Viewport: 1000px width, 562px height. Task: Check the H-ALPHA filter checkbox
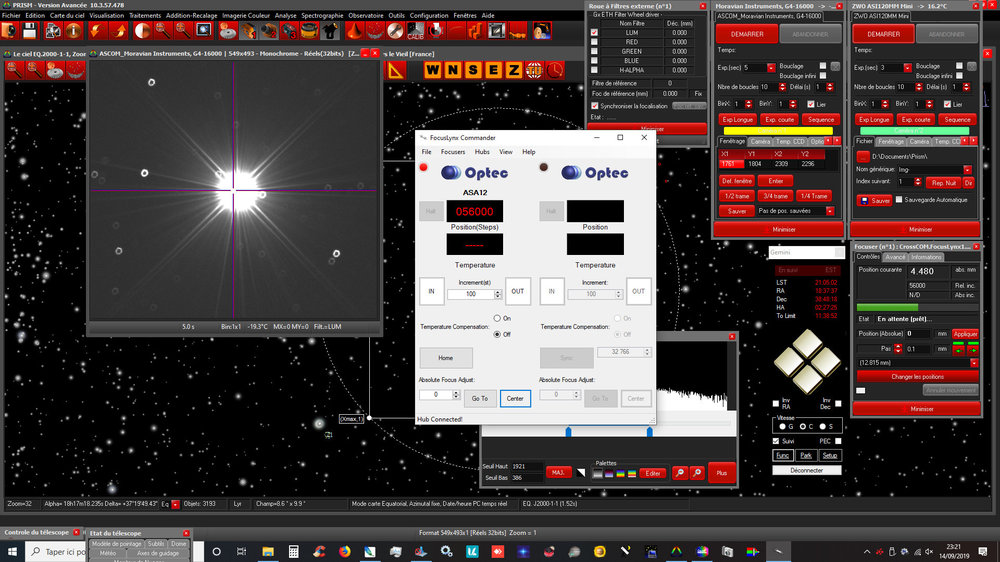click(x=594, y=70)
